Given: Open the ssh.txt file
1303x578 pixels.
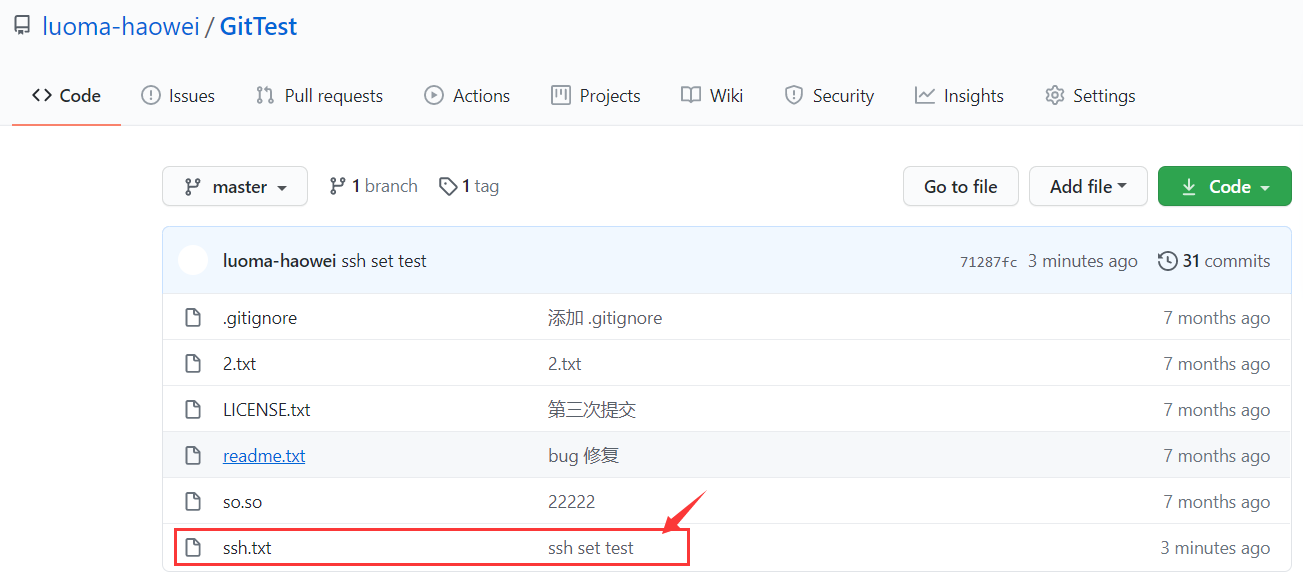Looking at the screenshot, I should click(247, 548).
